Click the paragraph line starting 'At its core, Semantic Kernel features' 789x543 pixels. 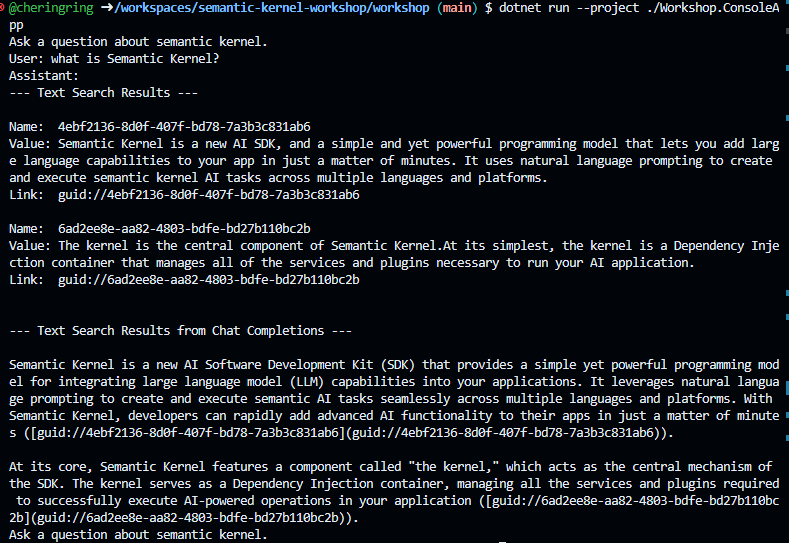click(390, 467)
